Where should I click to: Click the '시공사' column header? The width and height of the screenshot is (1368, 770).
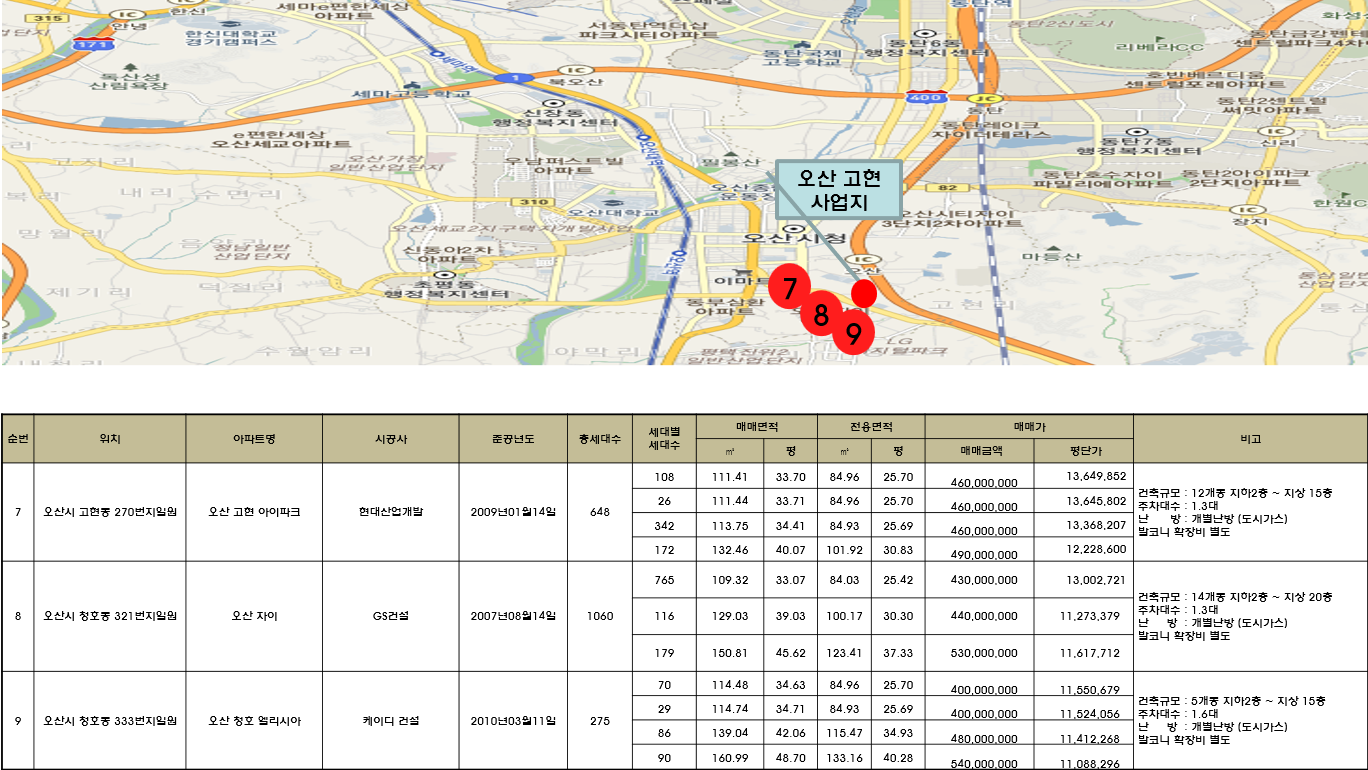391,439
